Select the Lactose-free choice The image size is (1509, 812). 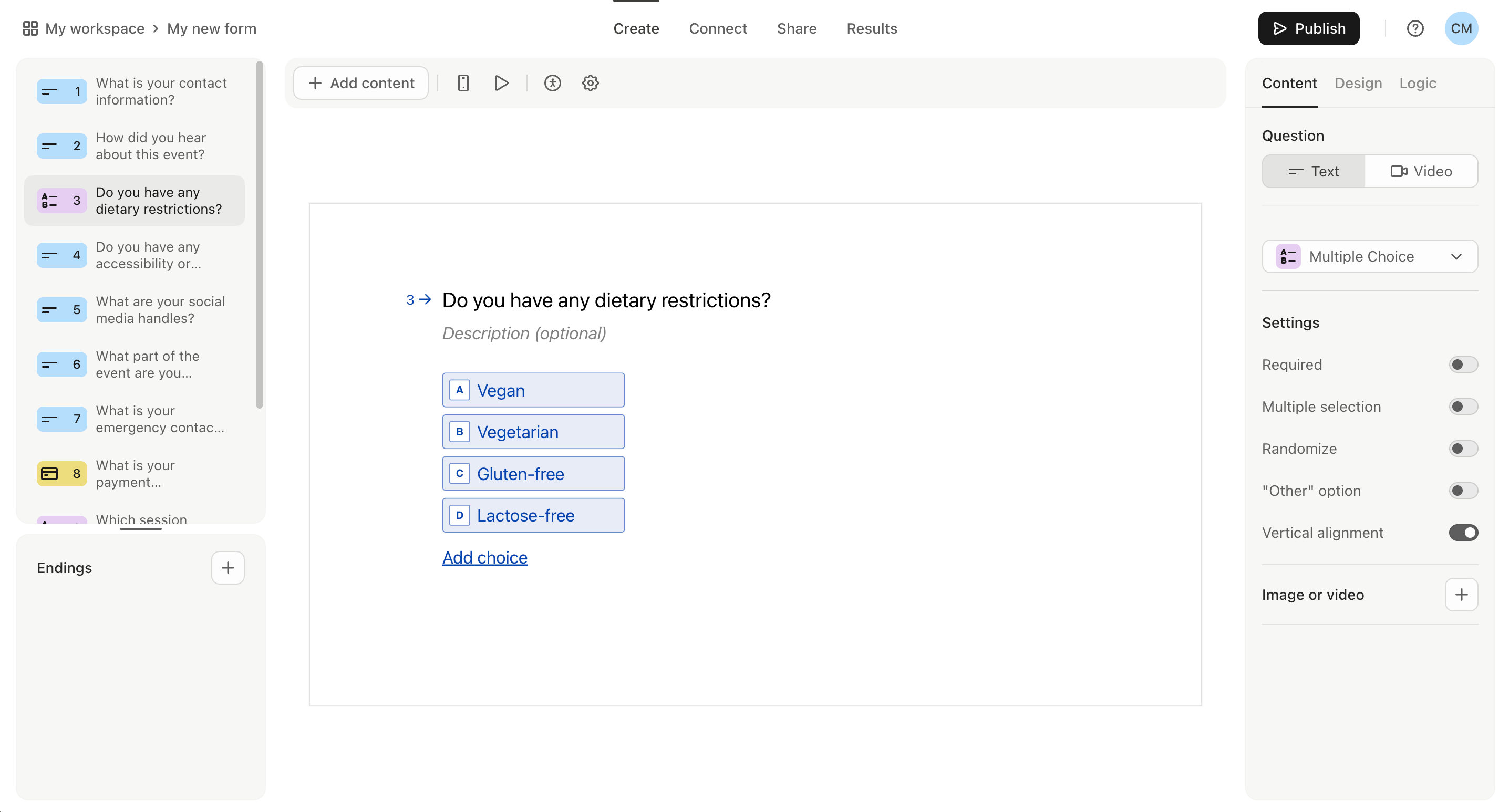[x=533, y=515]
